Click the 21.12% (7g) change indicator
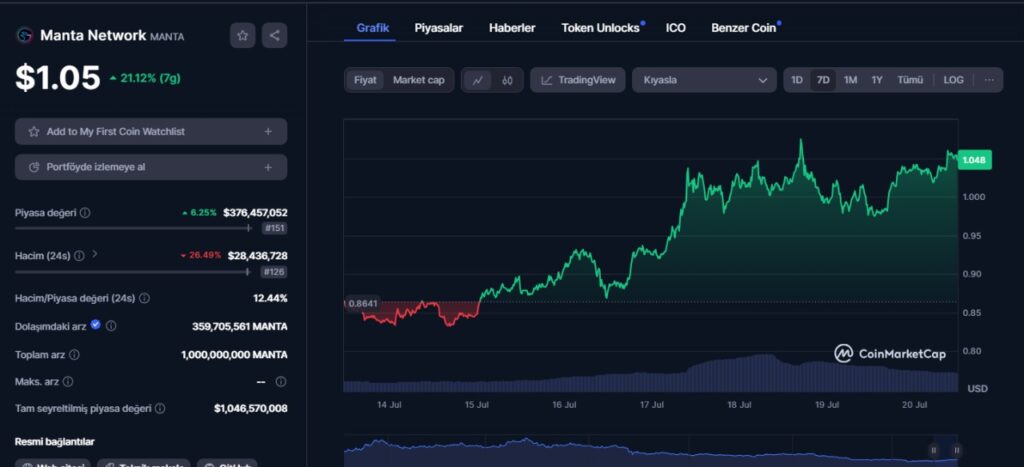 point(145,78)
